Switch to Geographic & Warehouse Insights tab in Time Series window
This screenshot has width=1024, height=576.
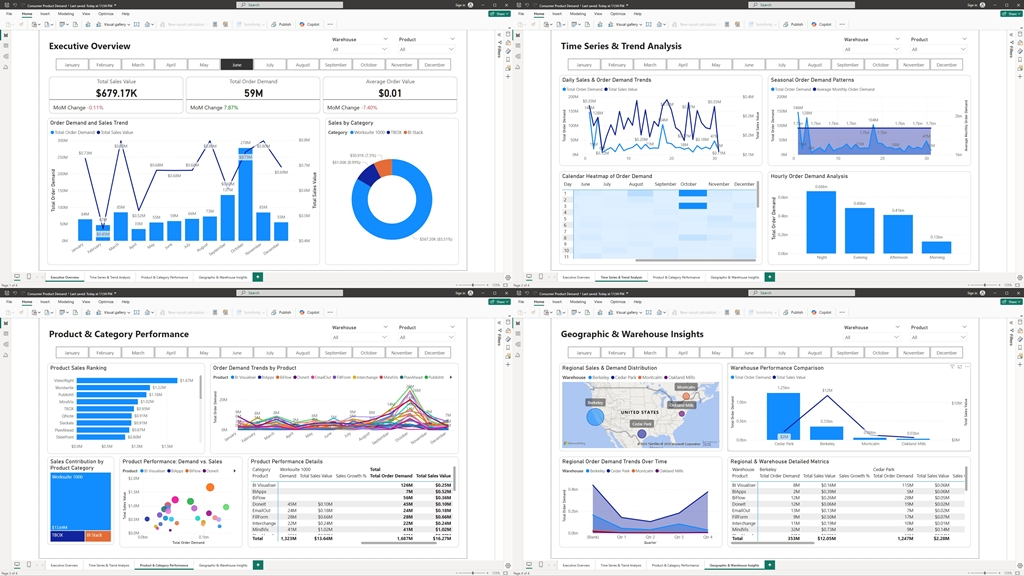[735, 277]
